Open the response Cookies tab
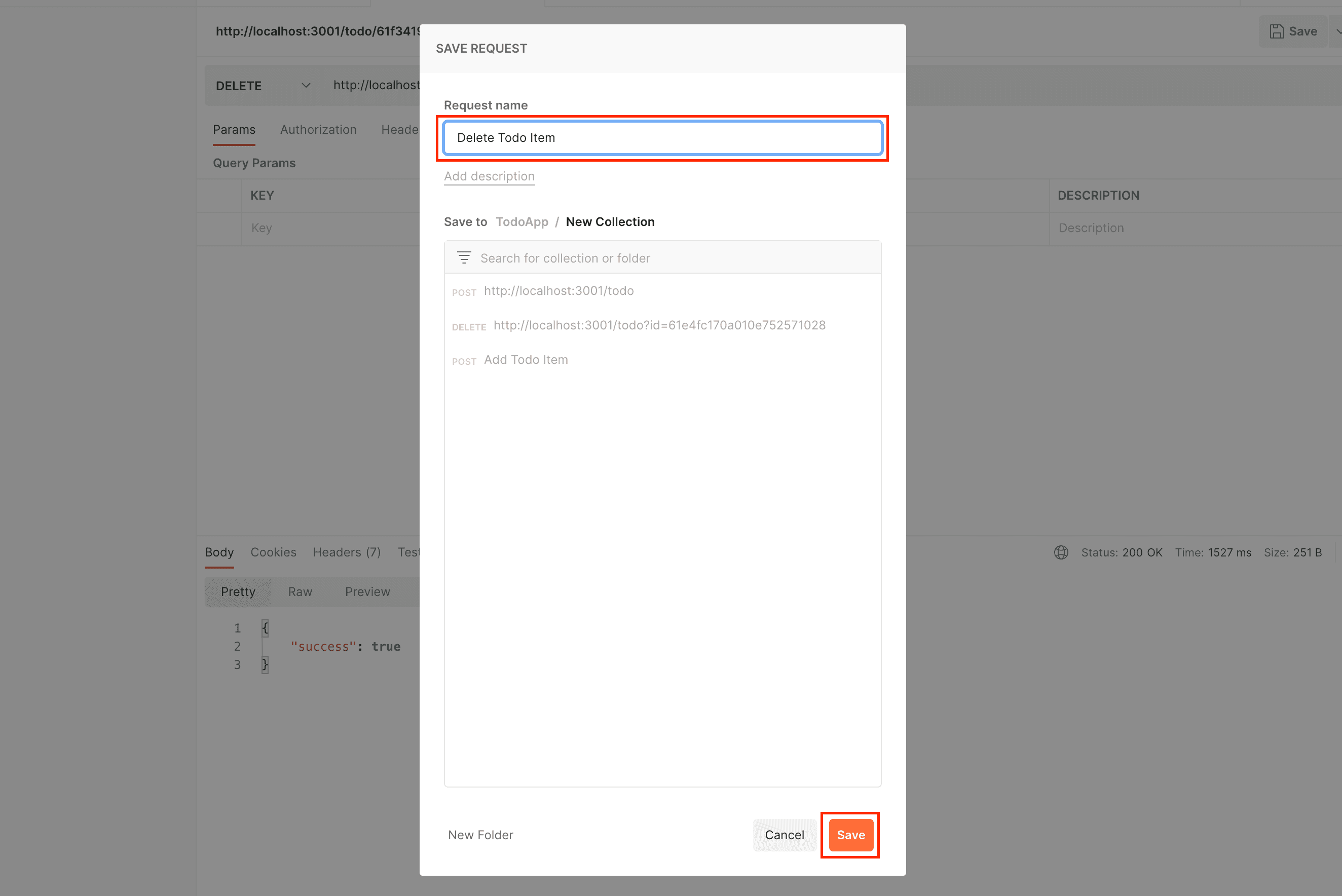Screen dimensions: 1342x896 273,552
